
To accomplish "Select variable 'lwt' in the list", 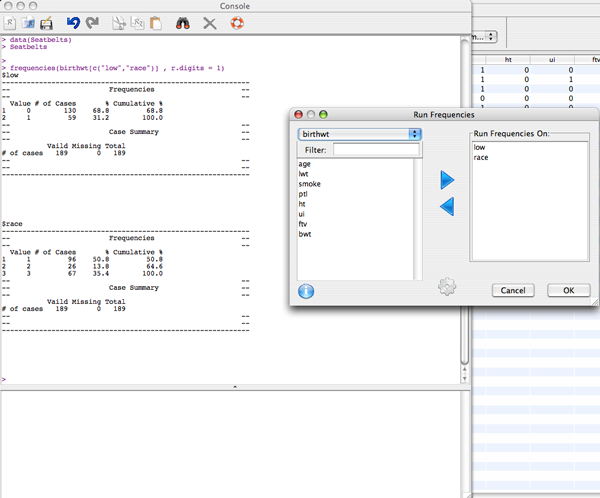I will point(303,174).
